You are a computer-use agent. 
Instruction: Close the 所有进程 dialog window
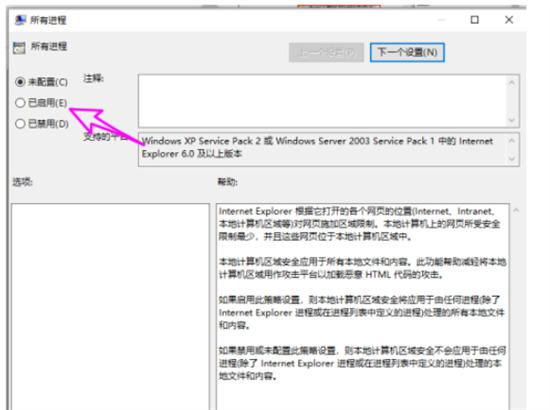tap(509, 20)
